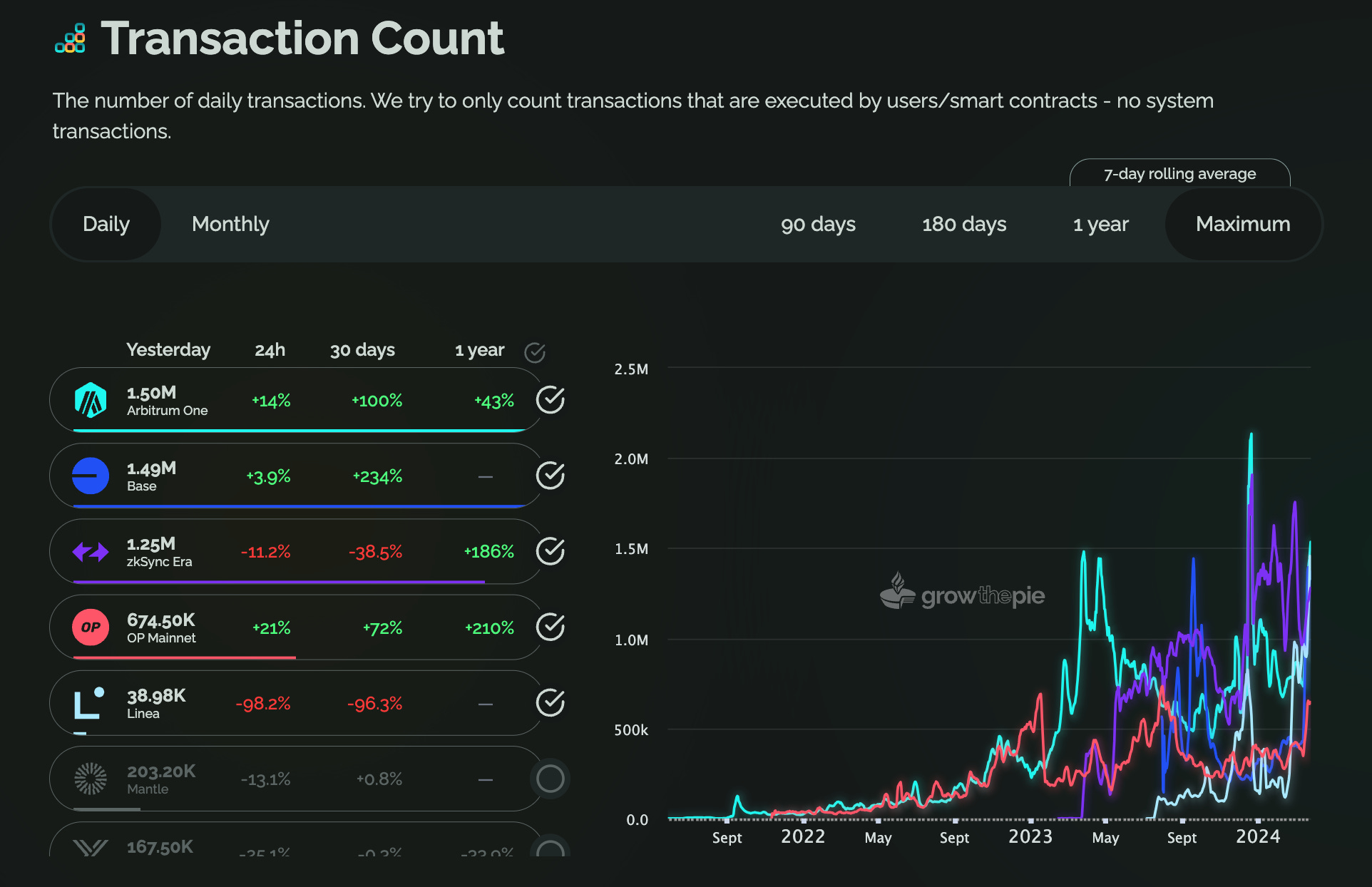Click the 2022 x-axis label
This screenshot has width=1372, height=887.
[803, 836]
